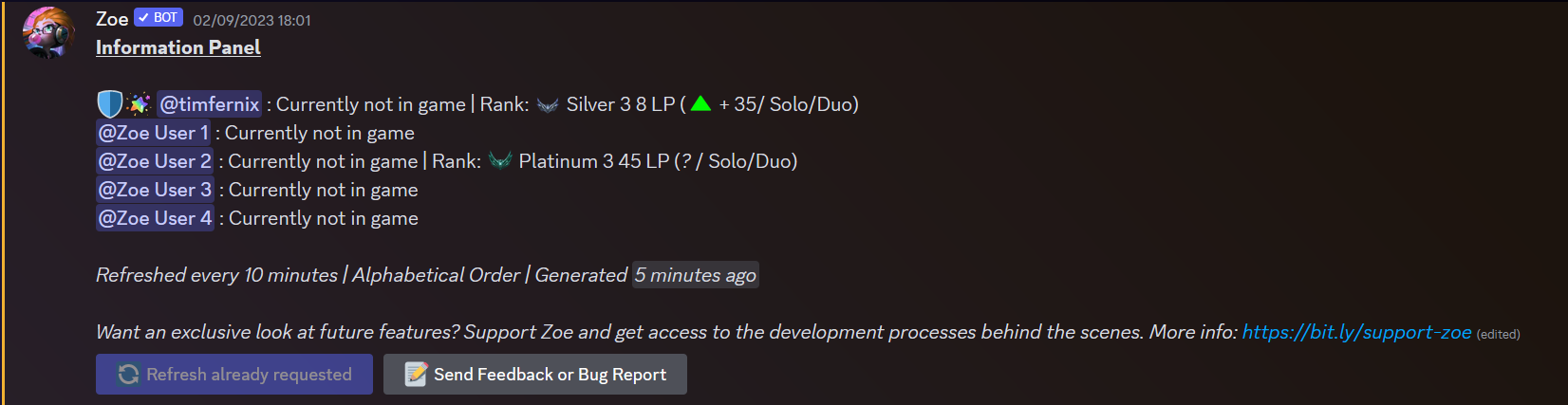Screen dimensions: 1568x405
Task: Click the Refresh already requested button
Action: pos(234,375)
